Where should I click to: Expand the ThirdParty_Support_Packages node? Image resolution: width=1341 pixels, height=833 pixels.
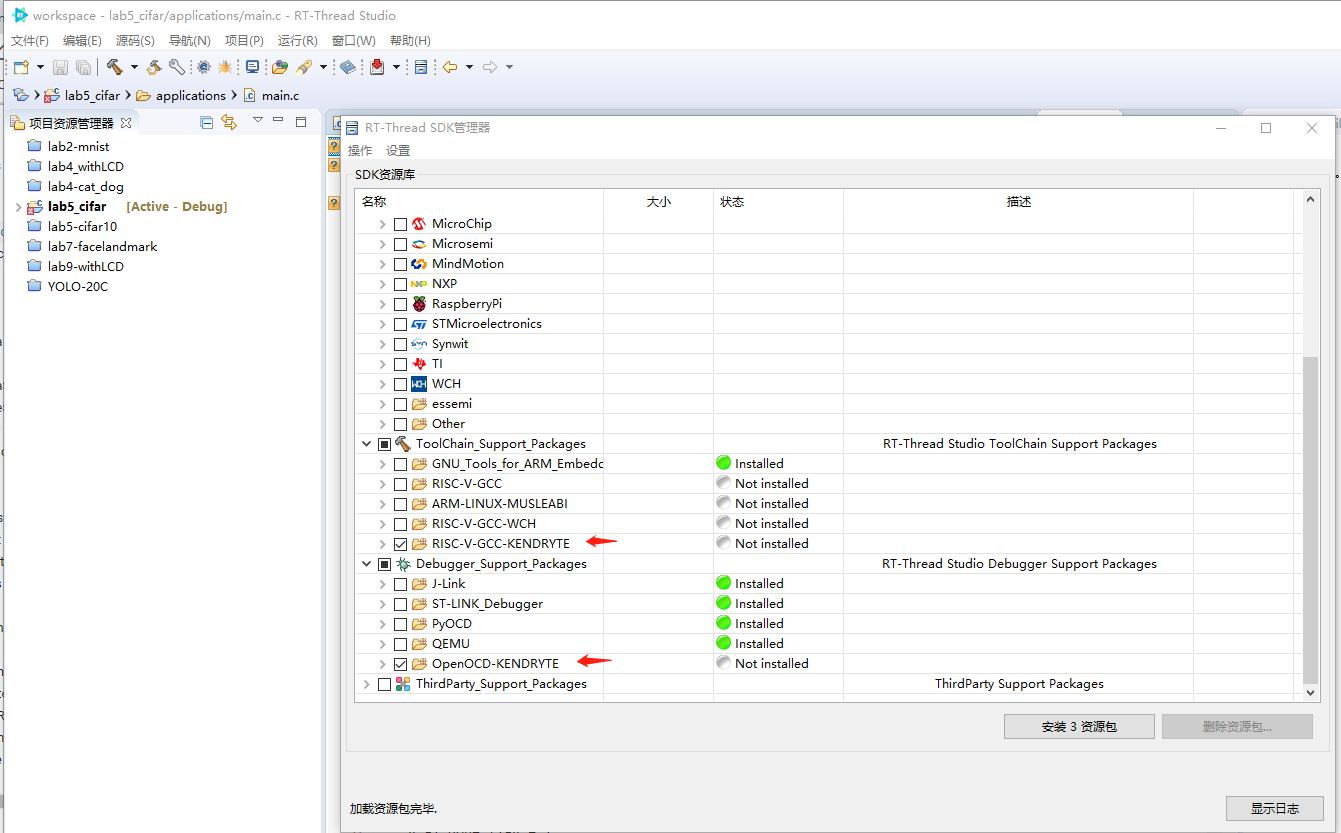coord(367,684)
